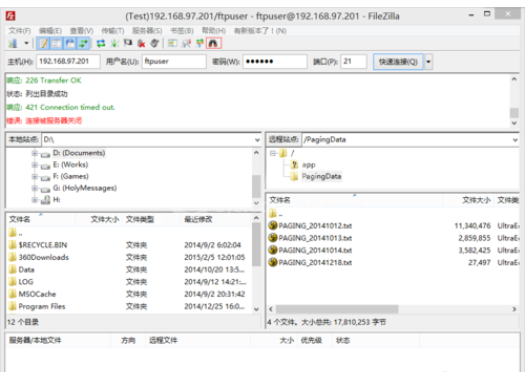The width and height of the screenshot is (527, 372).
Task: Select remote file PAGING_20141218.txt
Action: 315,263
